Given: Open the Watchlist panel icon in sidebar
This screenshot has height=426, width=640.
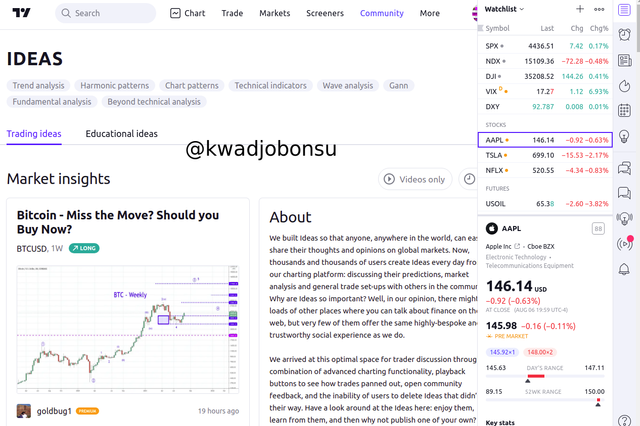Looking at the screenshot, I should (x=624, y=9).
